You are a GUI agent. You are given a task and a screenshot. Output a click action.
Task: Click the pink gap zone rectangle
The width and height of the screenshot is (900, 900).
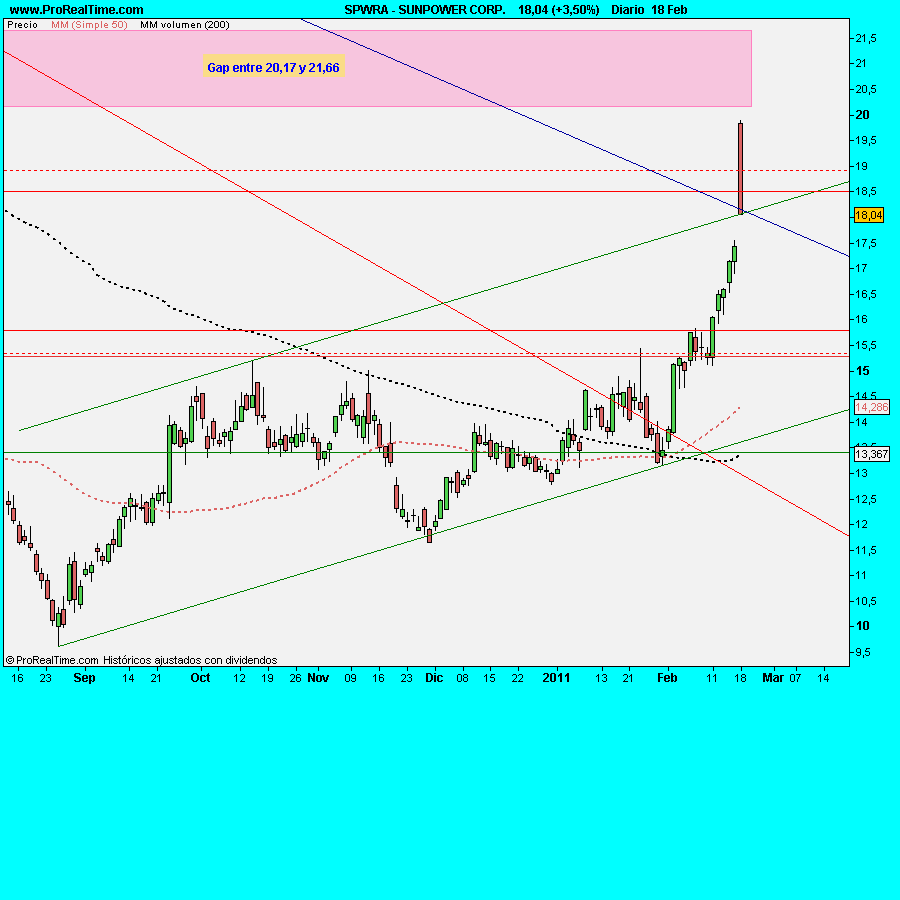pyautogui.click(x=377, y=68)
